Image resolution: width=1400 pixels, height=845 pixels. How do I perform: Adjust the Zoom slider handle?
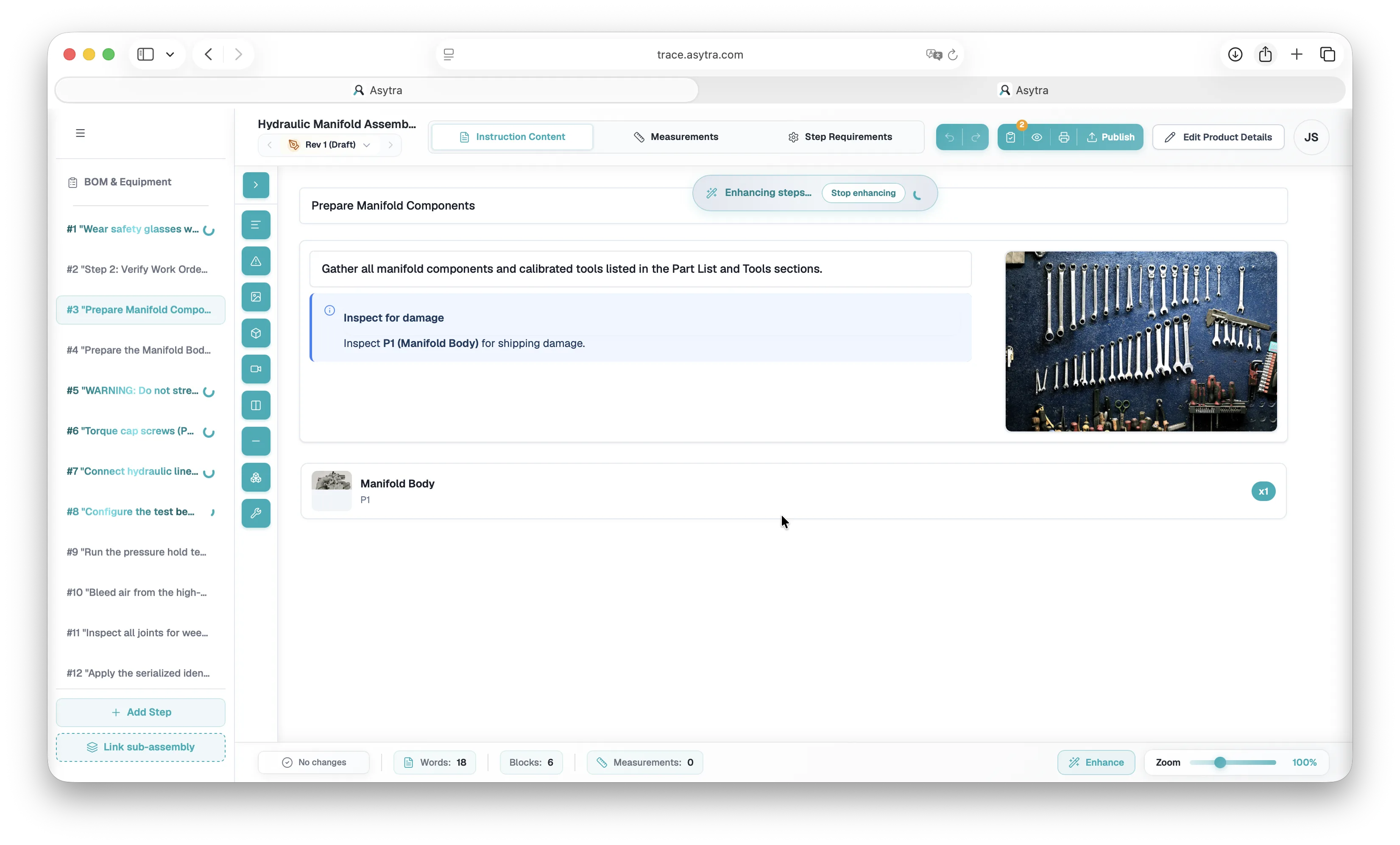(x=1220, y=763)
